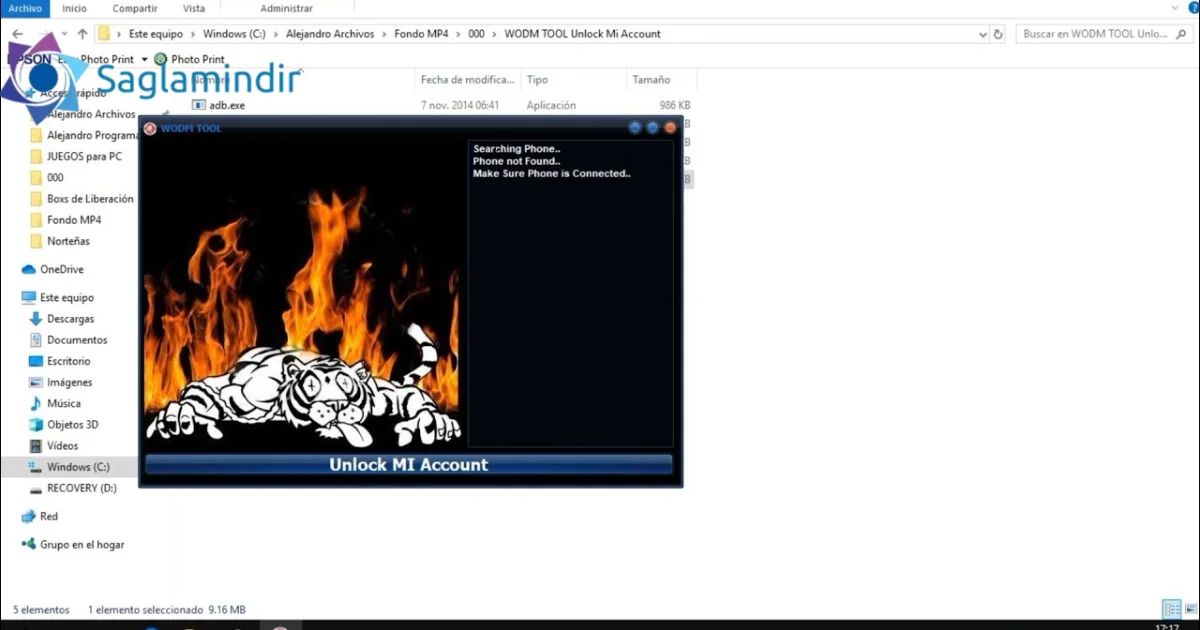Image resolution: width=1200 pixels, height=630 pixels.
Task: Open the Compartir ribbon tab
Action: click(133, 8)
